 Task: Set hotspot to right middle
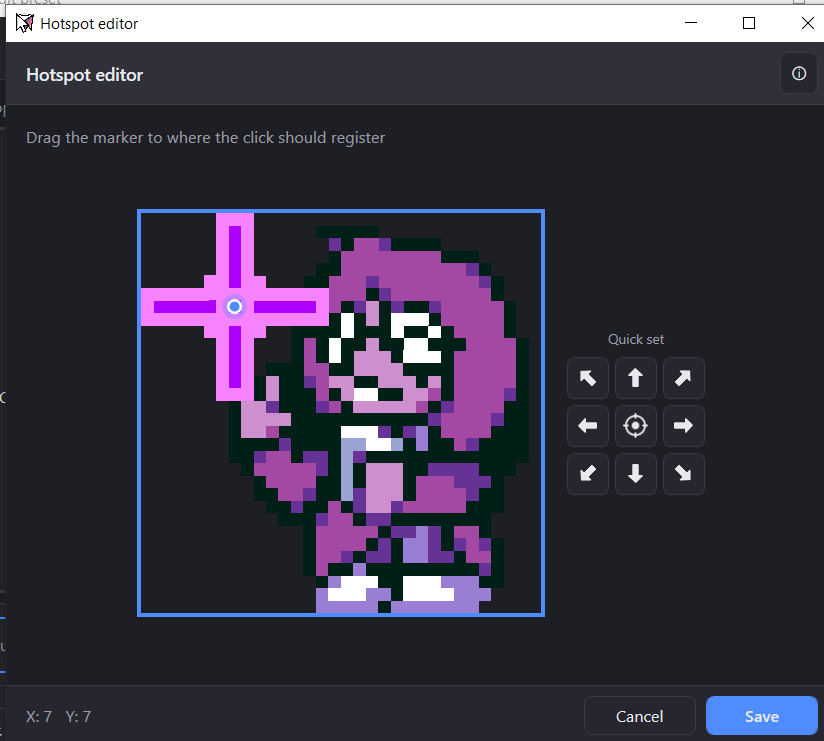tap(683, 426)
